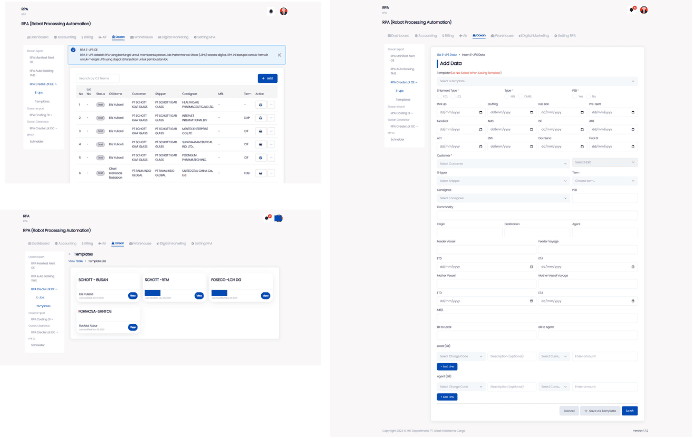Open calendar icon of ETA under Mother Vessel Voyage
The width and height of the screenshot is (693, 438).
pyautogui.click(x=633, y=301)
